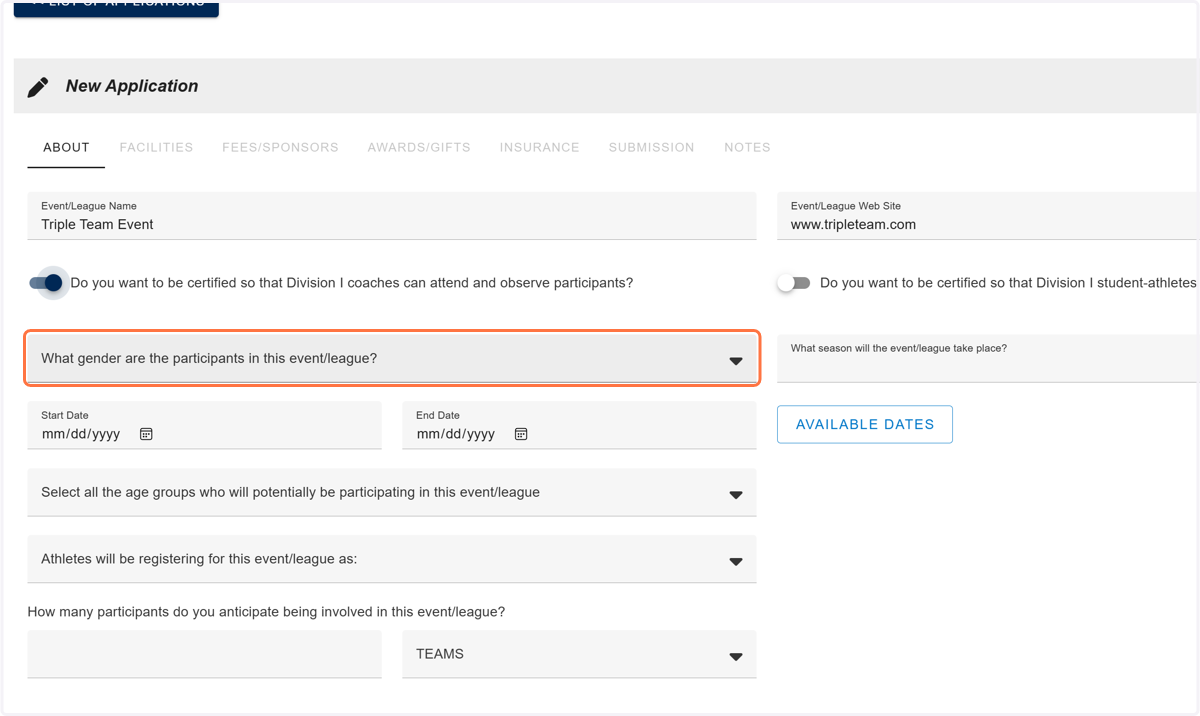Switch to the FACILITIES tab
The image size is (1200, 716).
coord(156,147)
